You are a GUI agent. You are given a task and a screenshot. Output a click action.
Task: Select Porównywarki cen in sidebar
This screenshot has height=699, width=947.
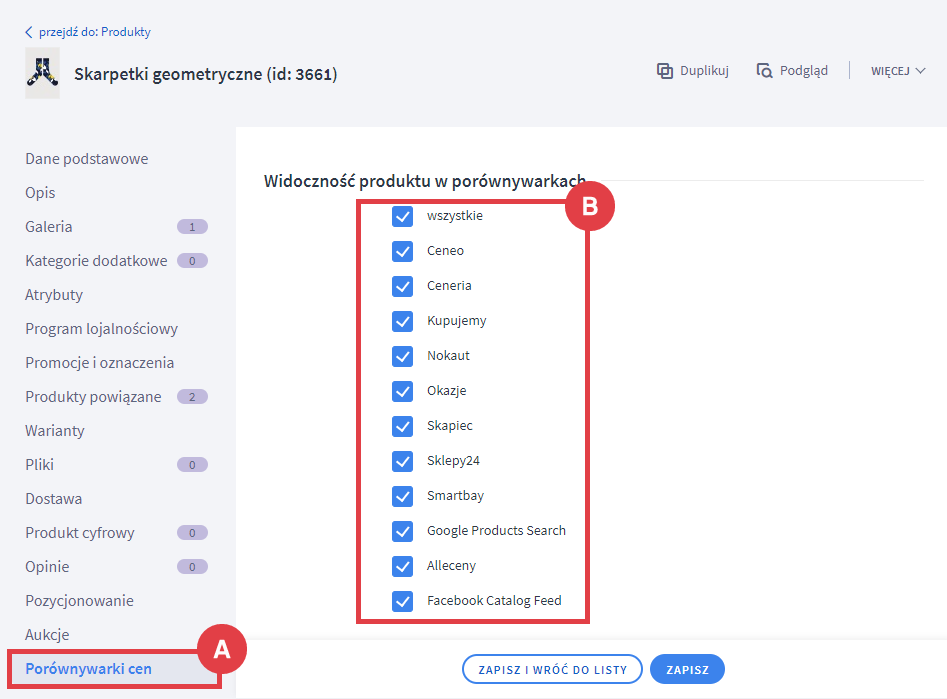tap(88, 669)
